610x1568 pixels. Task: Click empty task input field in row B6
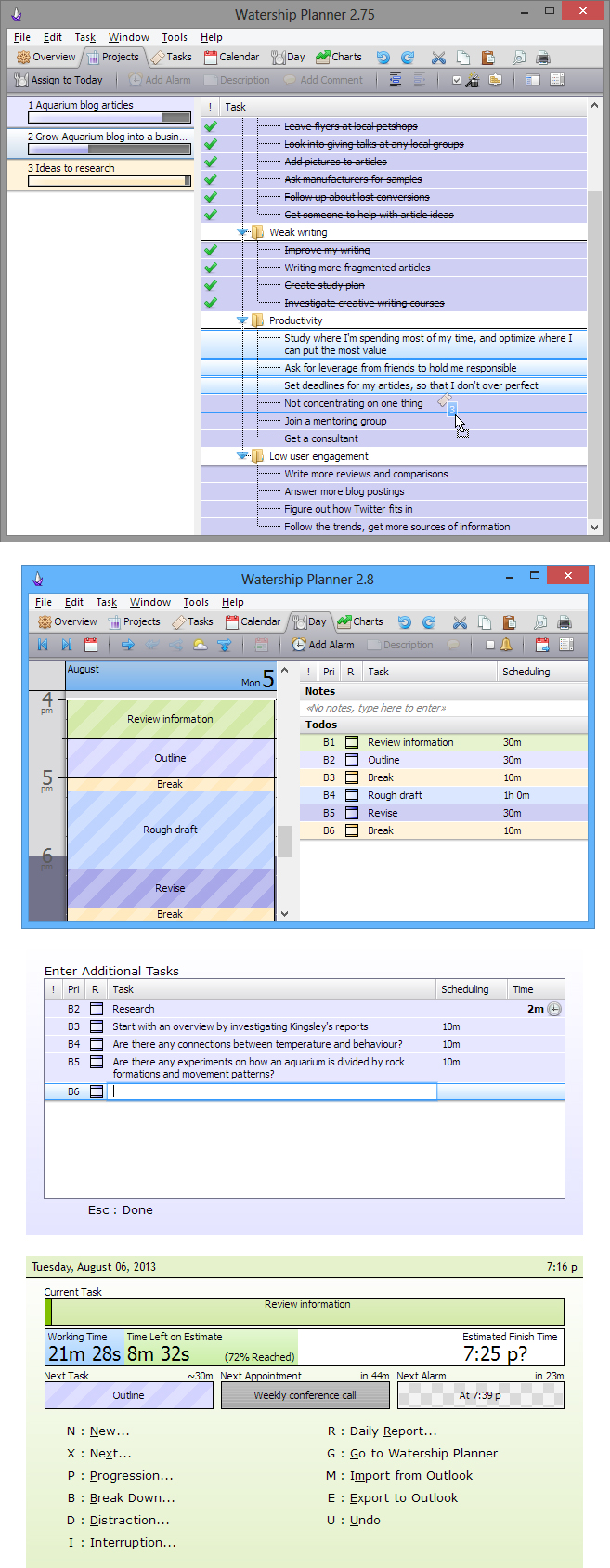pyautogui.click(x=273, y=1091)
